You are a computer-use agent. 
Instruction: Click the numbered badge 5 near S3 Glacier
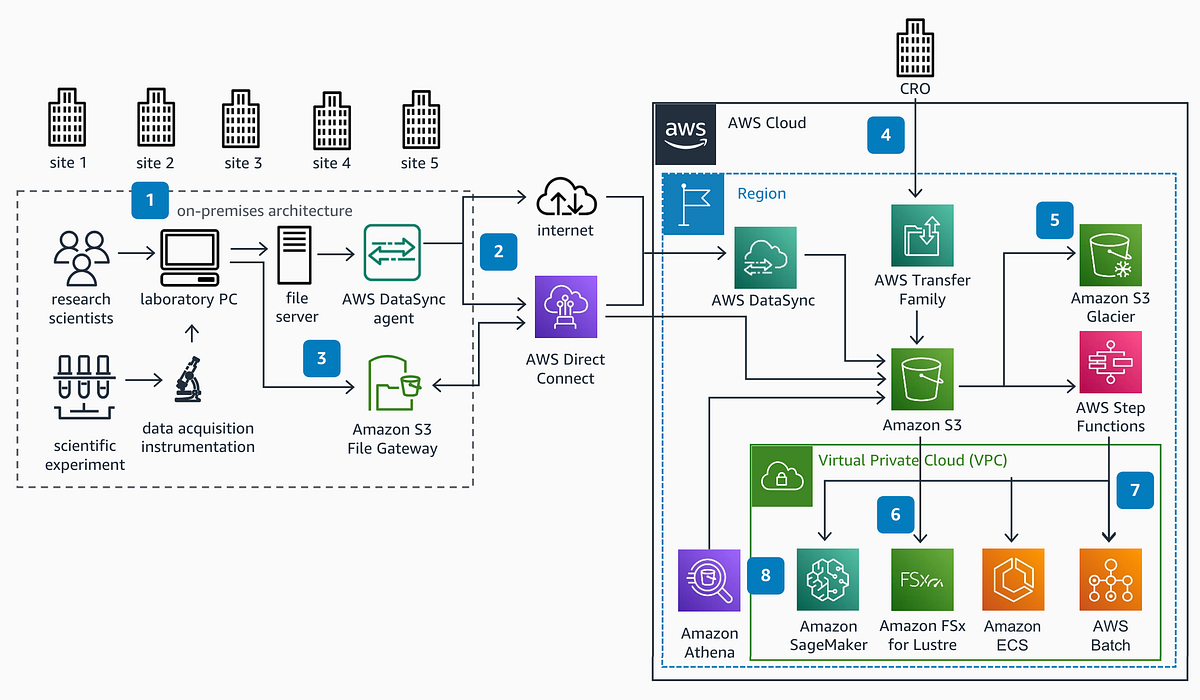click(x=1054, y=220)
